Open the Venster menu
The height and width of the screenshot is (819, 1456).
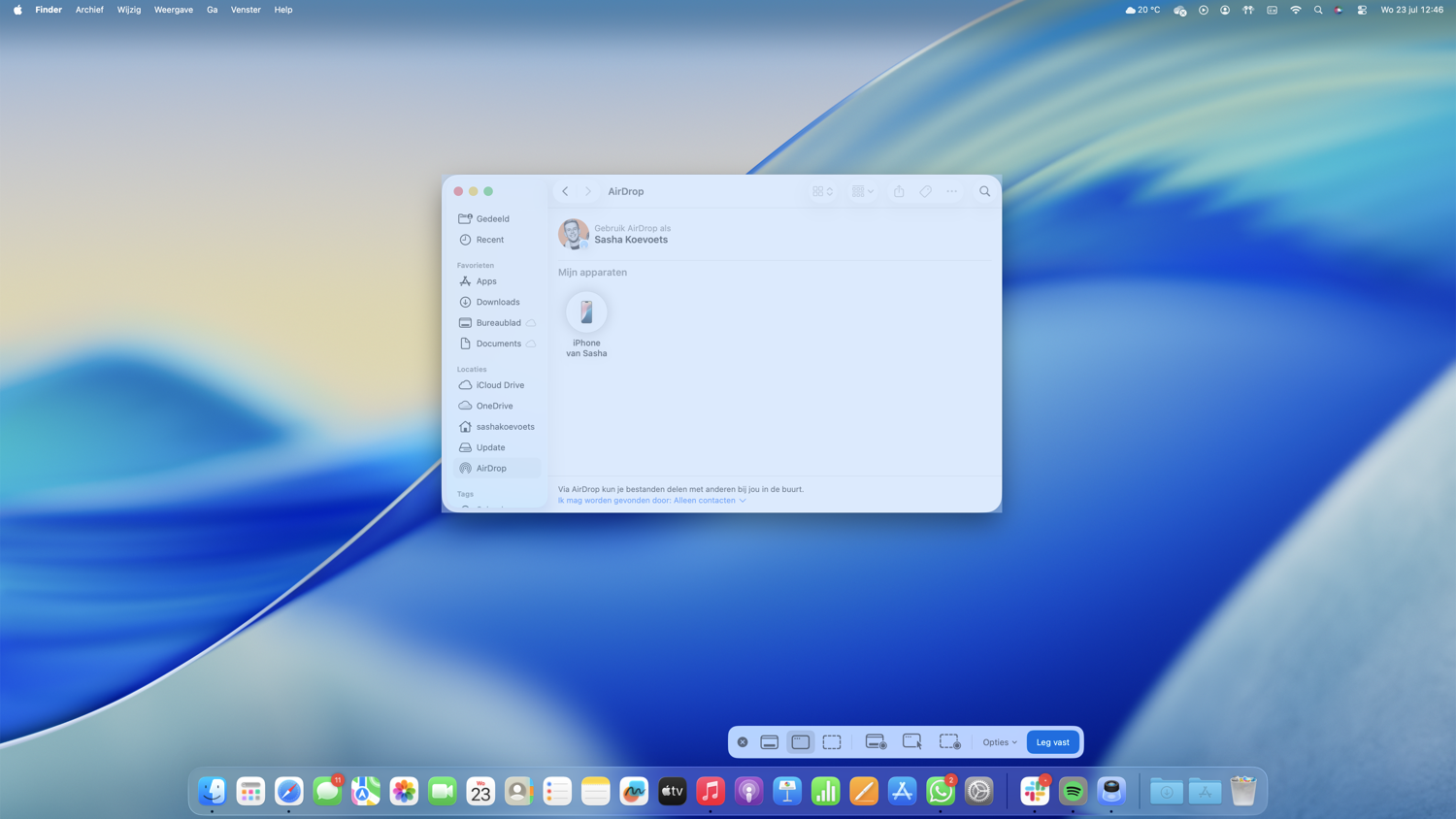(x=246, y=10)
